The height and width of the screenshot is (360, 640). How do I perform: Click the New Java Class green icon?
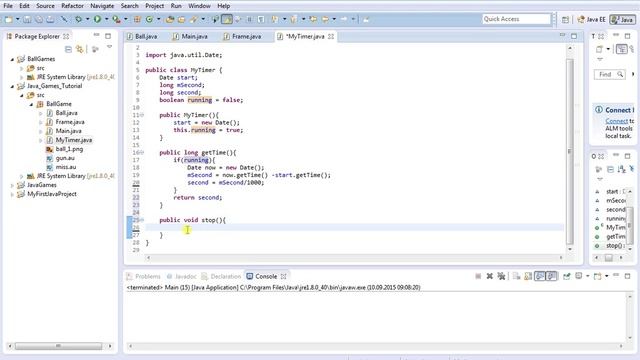click(149, 19)
